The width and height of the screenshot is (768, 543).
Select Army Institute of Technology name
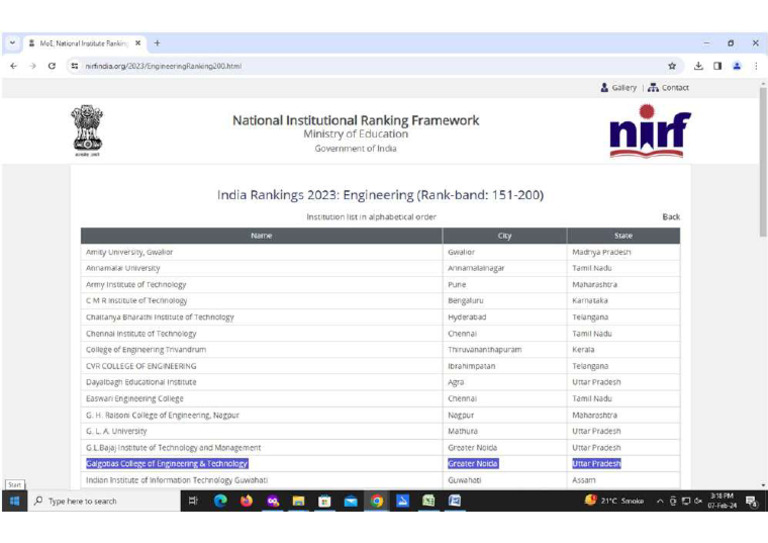coord(136,284)
